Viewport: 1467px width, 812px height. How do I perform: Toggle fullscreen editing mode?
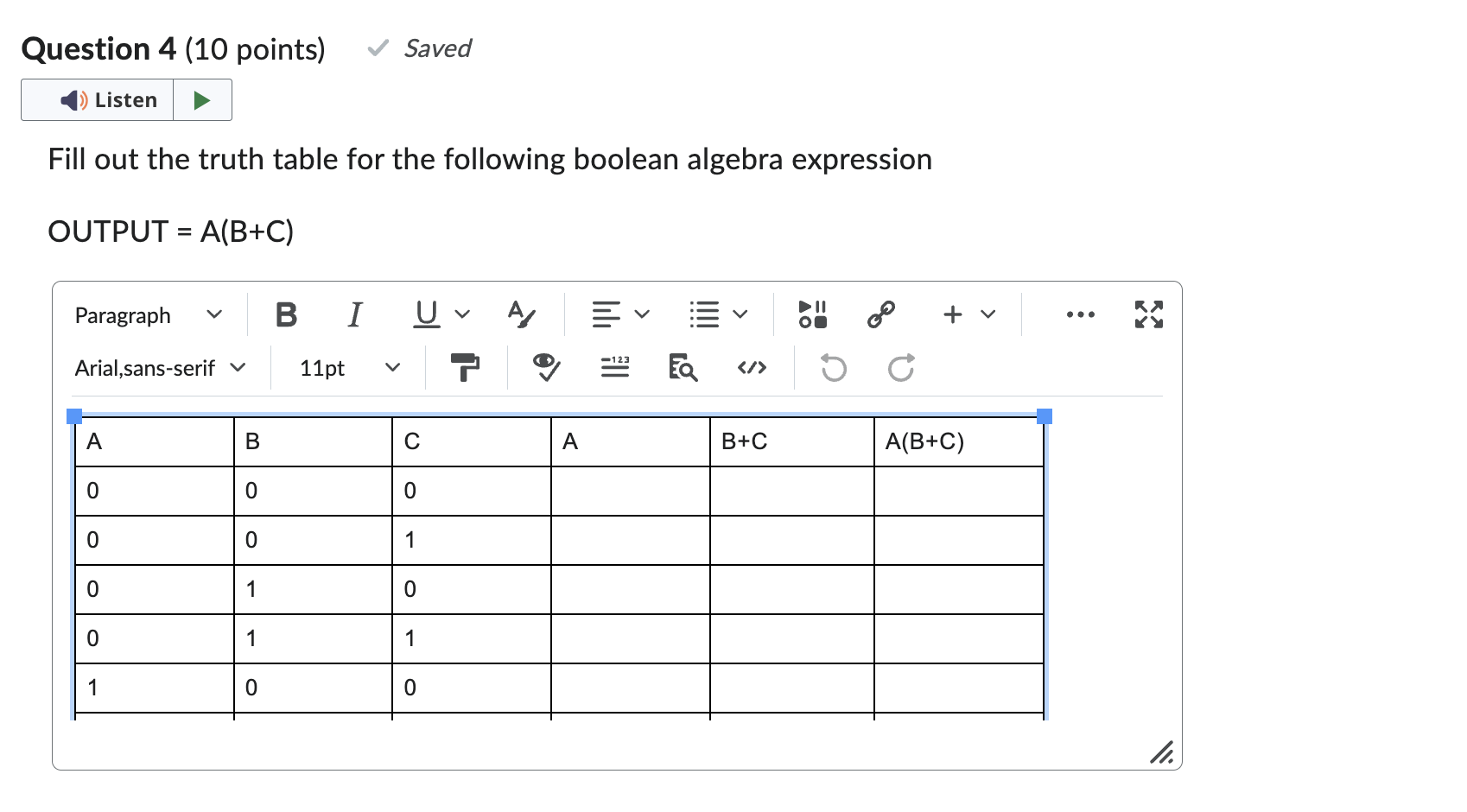(x=1150, y=314)
